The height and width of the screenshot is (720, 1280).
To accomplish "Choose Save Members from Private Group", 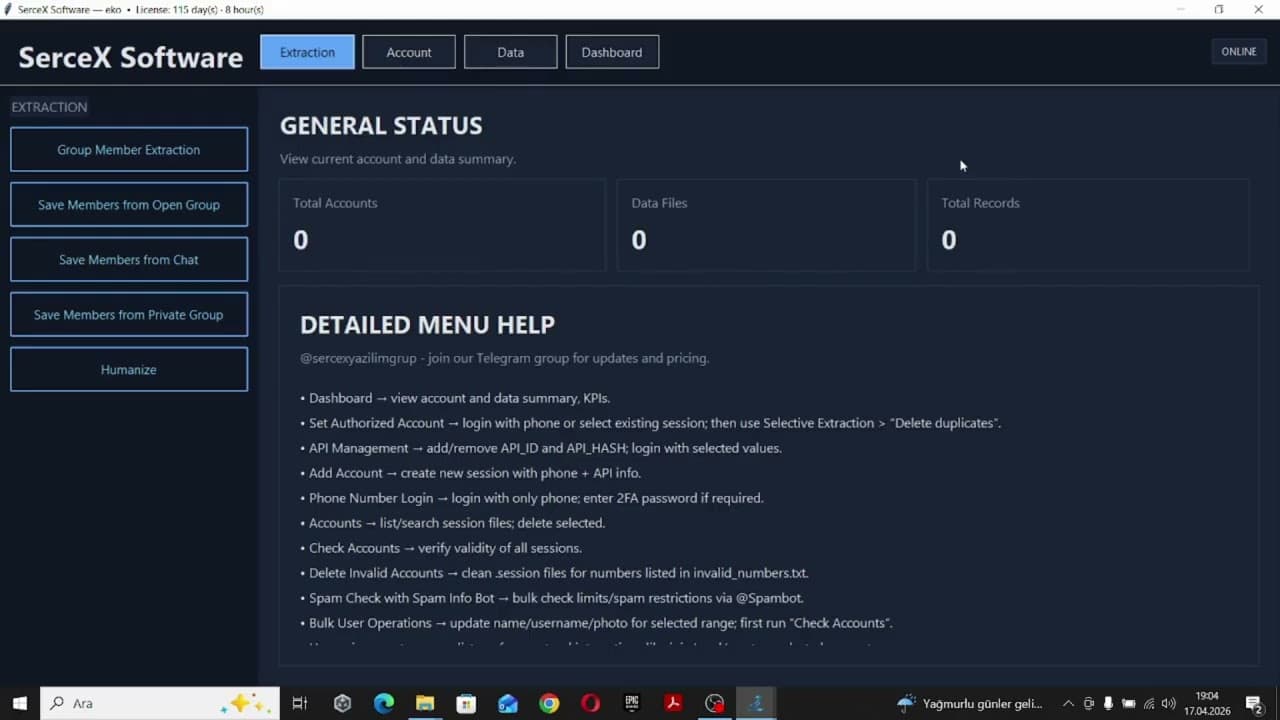I will [129, 315].
